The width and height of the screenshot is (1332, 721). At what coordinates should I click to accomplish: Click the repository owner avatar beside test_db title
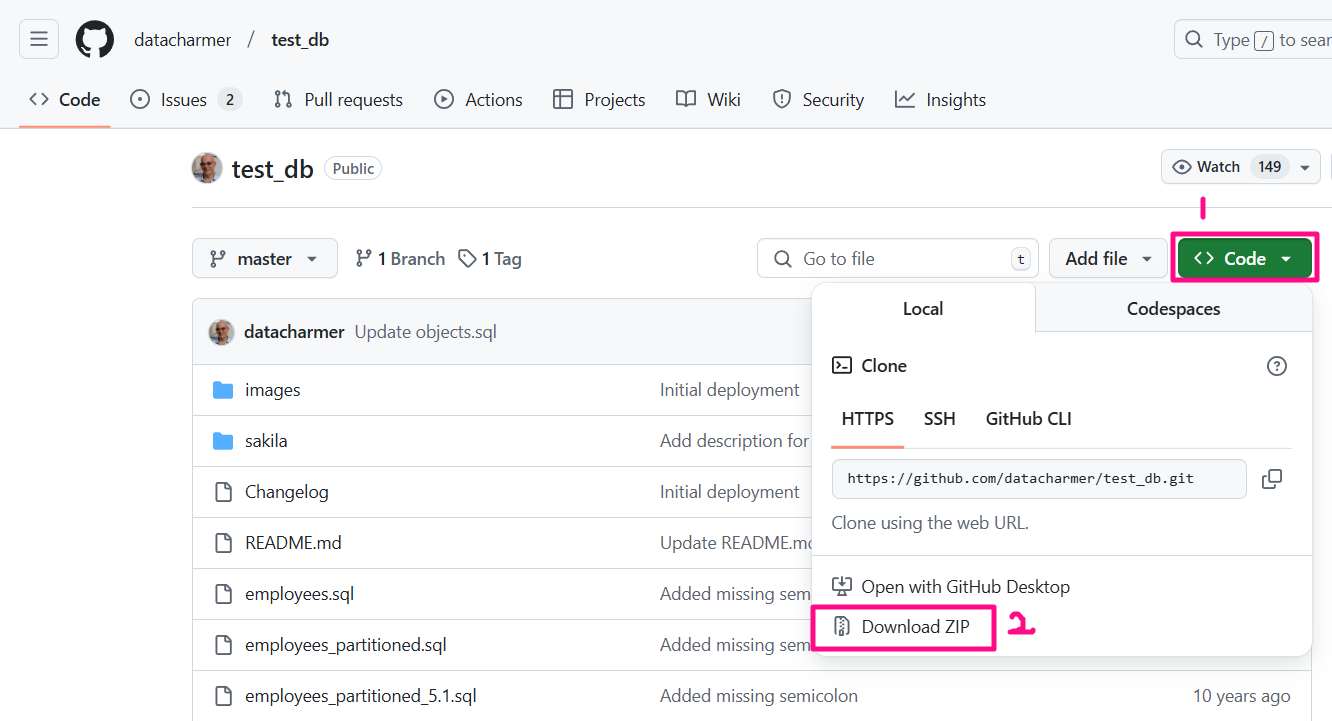pyautogui.click(x=207, y=168)
